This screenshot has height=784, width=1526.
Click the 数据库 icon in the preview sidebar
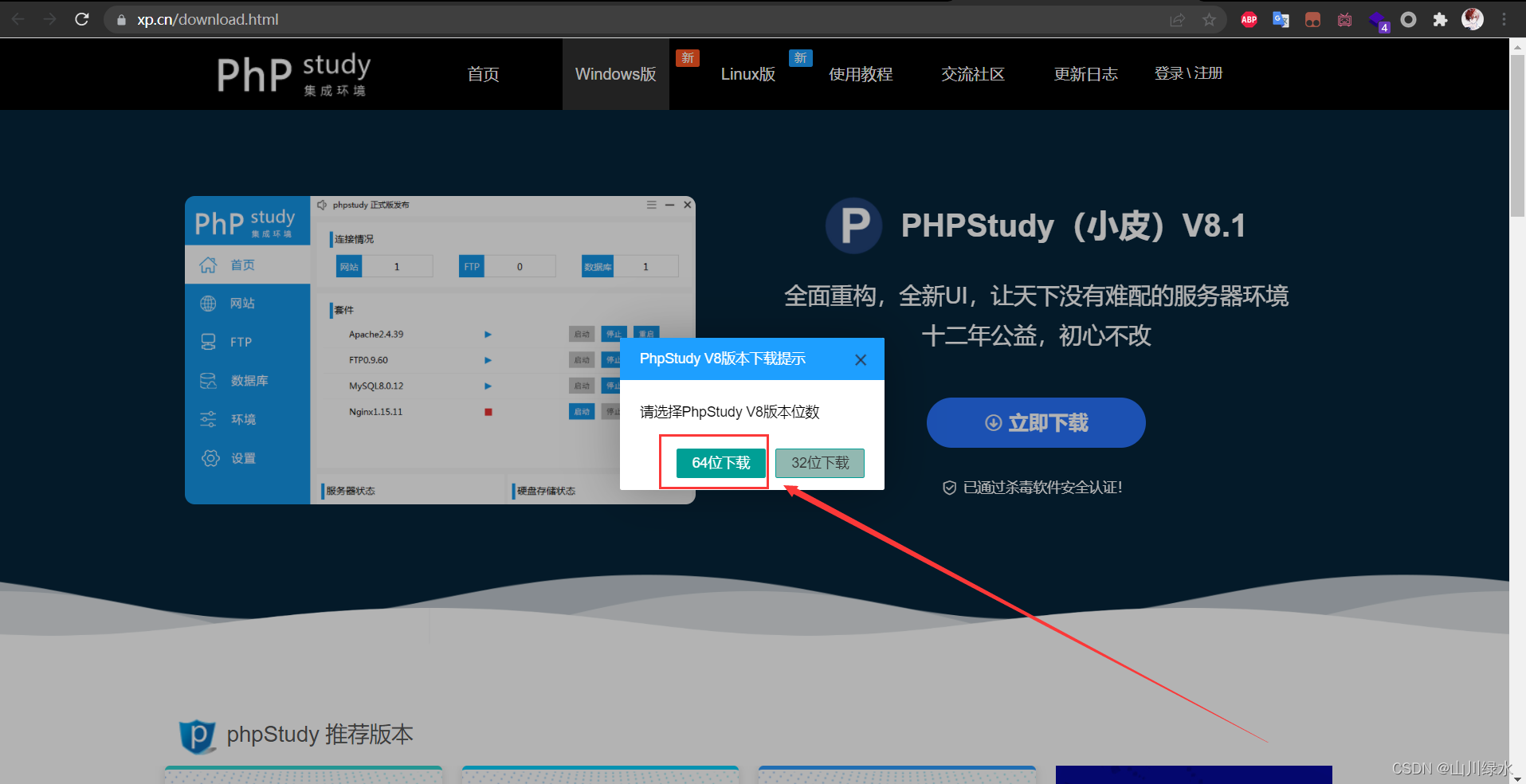point(208,381)
